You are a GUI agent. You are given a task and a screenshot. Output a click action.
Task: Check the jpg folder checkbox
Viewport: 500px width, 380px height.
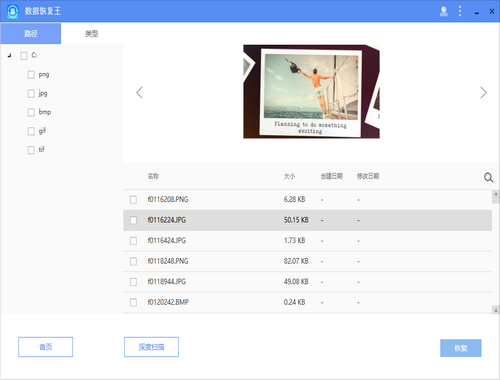[31, 93]
